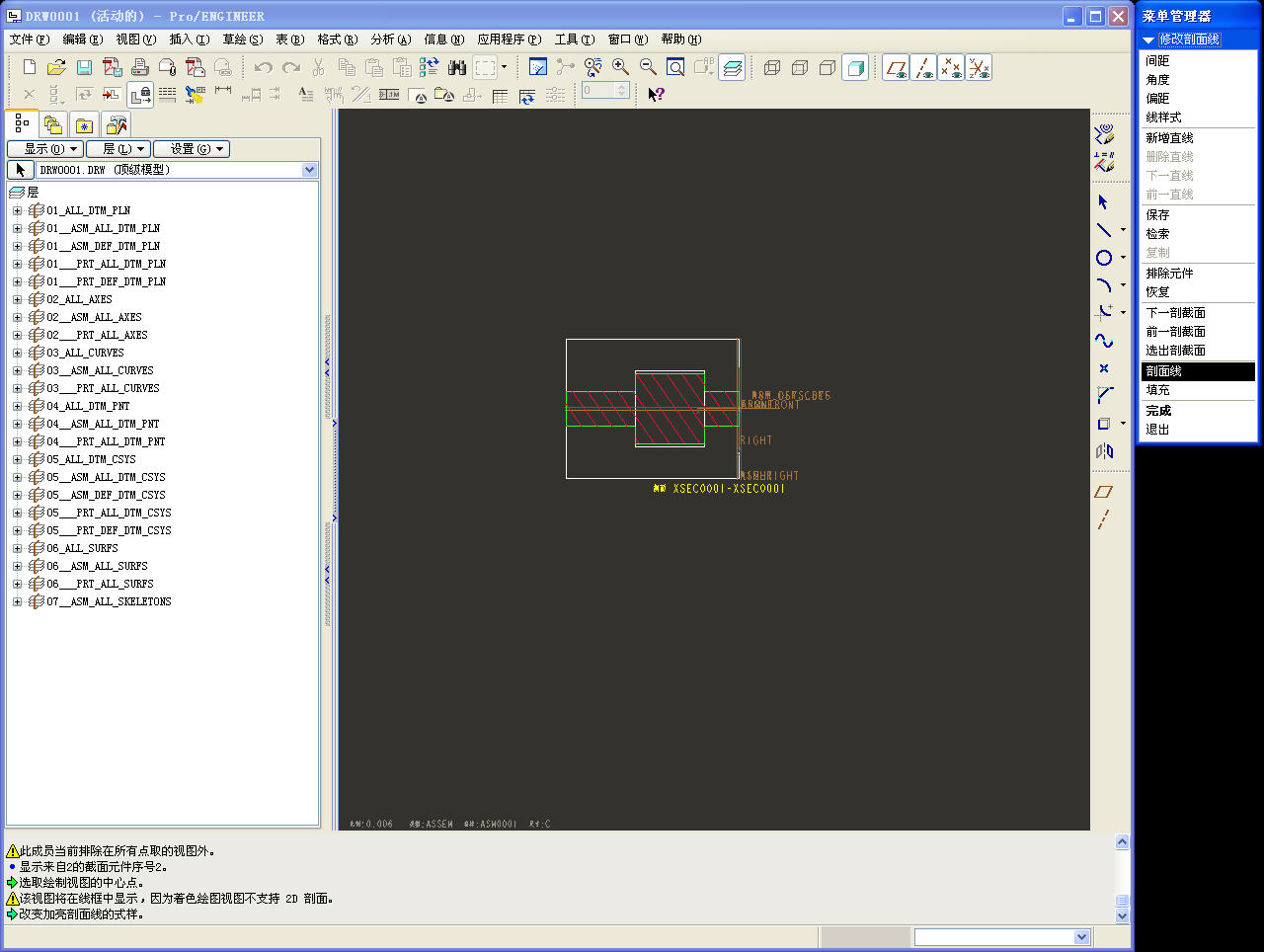
Task: Toggle datum planes display
Action: [x=896, y=67]
